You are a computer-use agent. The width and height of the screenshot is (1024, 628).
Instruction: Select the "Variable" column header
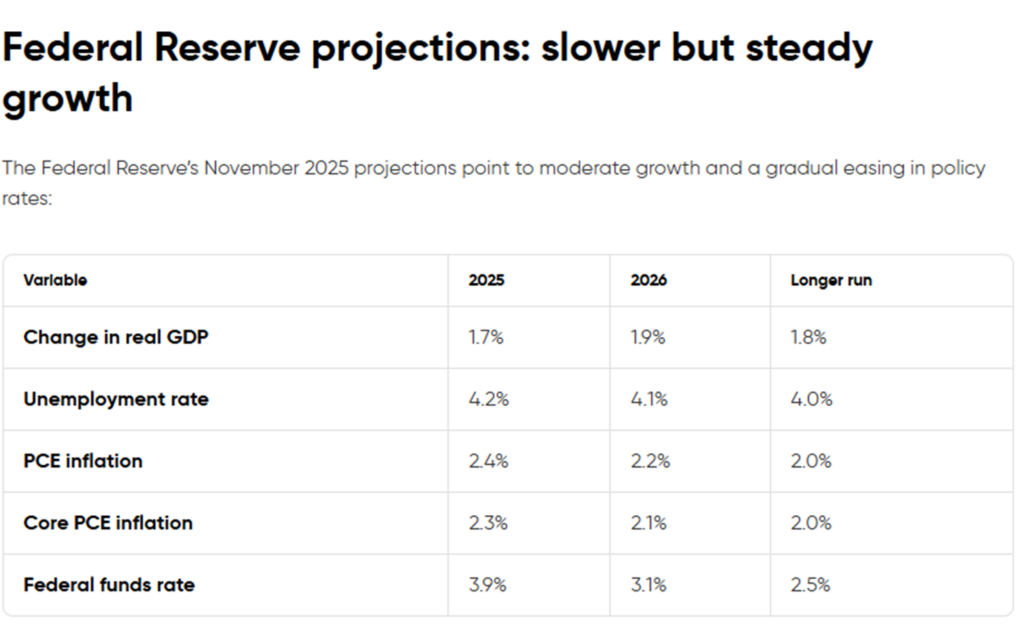tap(55, 280)
